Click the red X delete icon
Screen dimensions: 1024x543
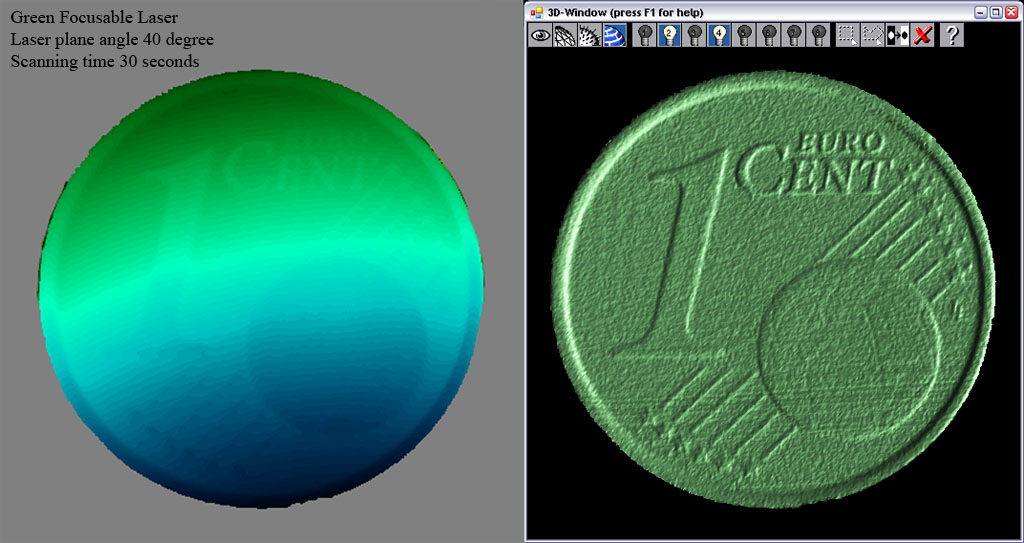[922, 36]
